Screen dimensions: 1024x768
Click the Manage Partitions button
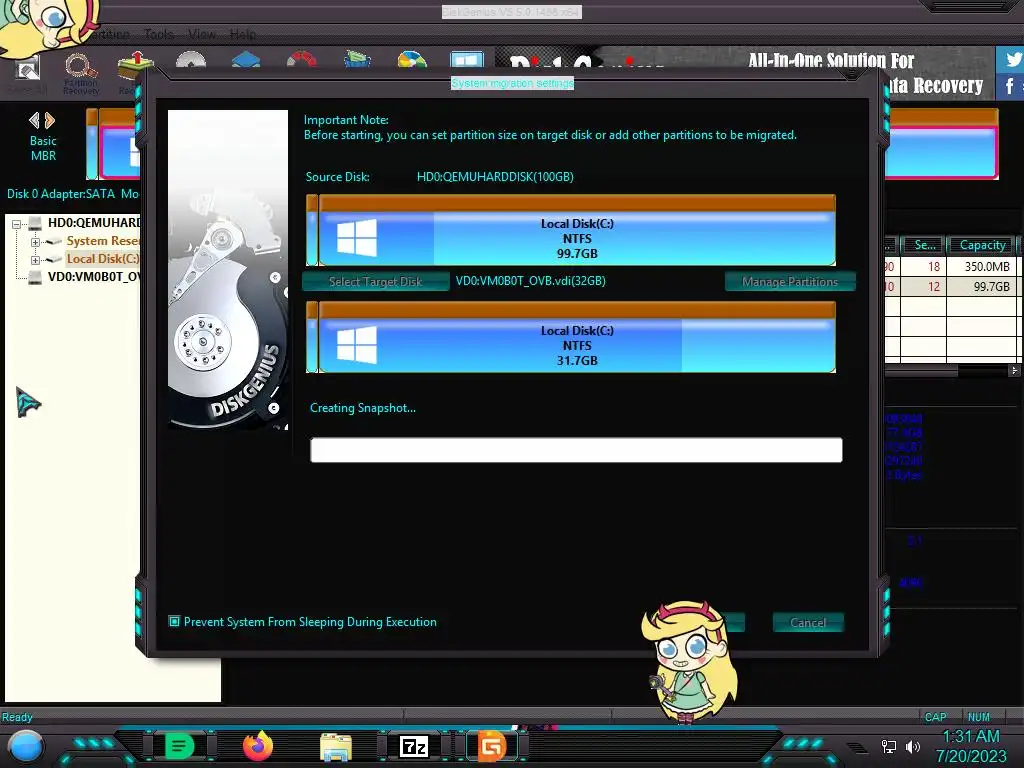(x=790, y=281)
